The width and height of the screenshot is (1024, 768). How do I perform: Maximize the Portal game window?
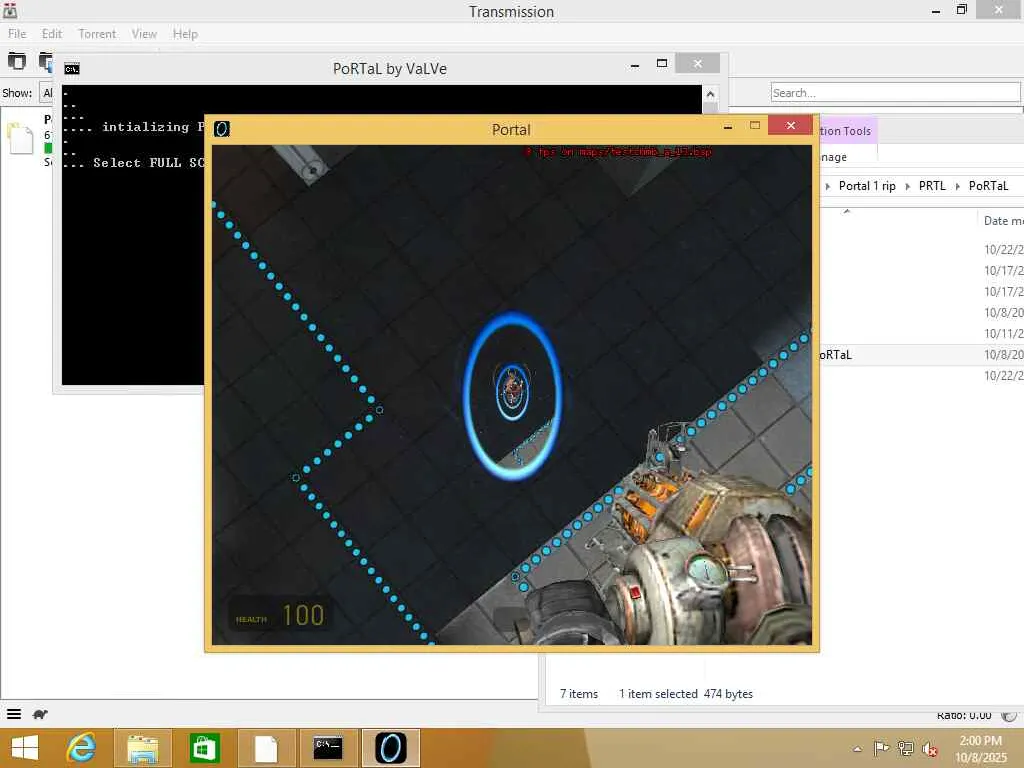tap(755, 125)
